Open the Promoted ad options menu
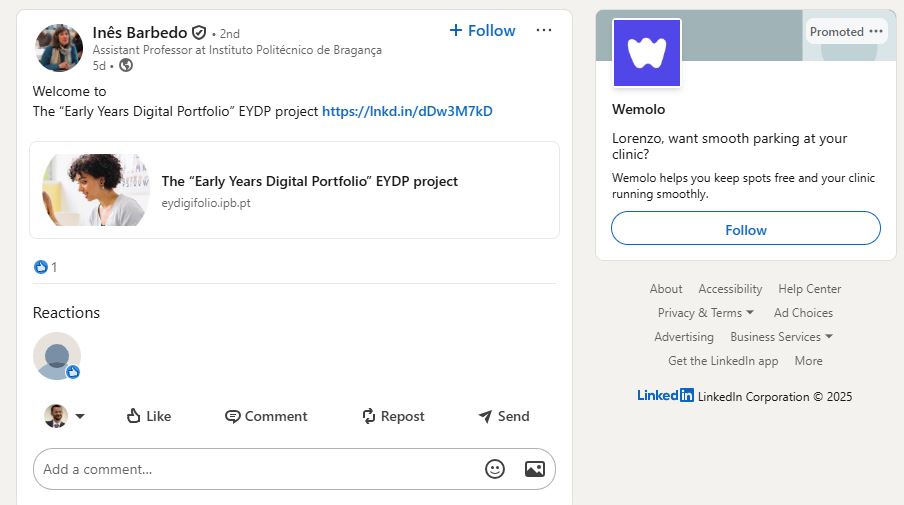The height and width of the screenshot is (505, 904). coord(876,32)
